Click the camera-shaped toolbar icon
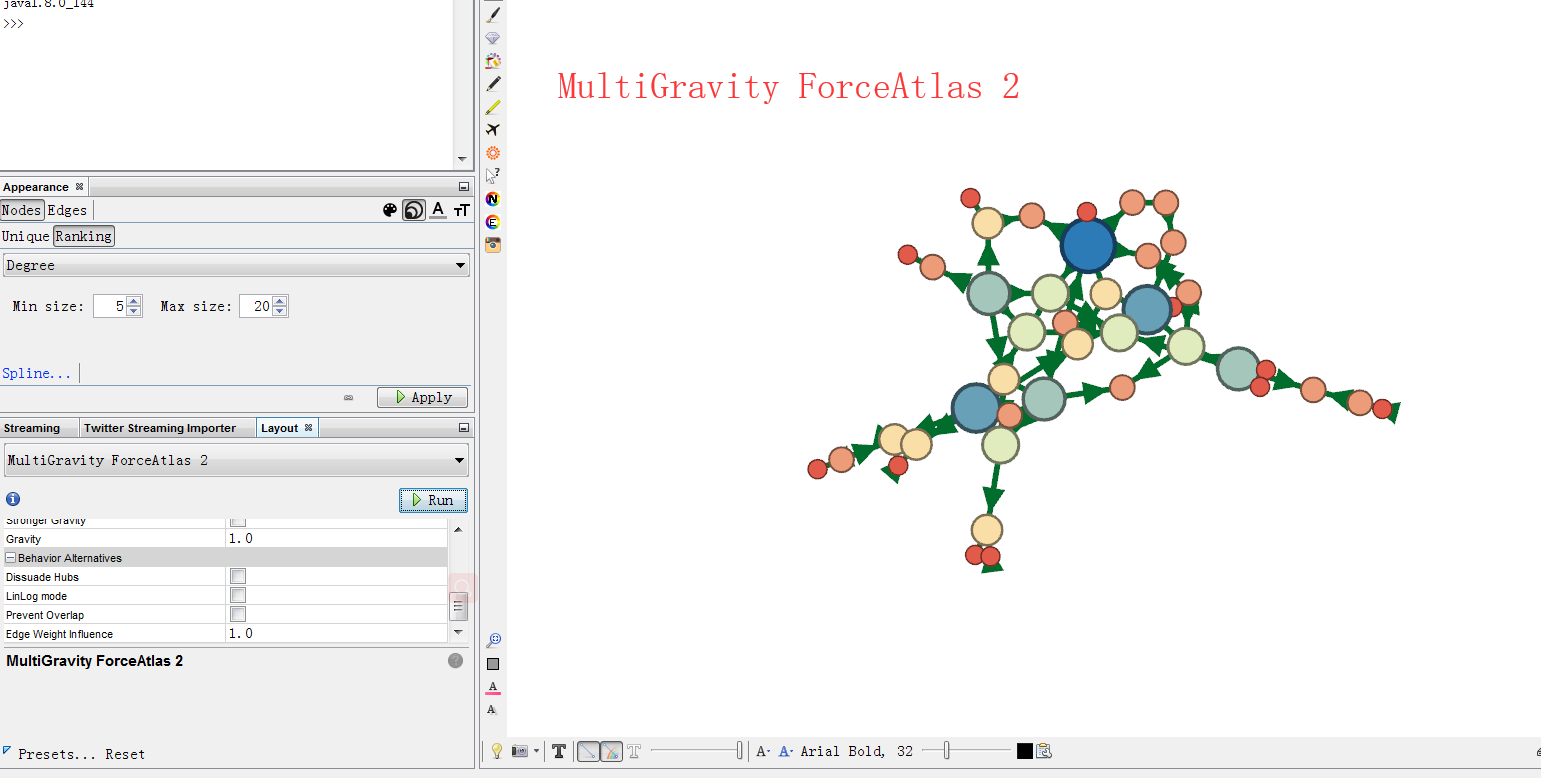The image size is (1541, 778). [x=493, y=245]
